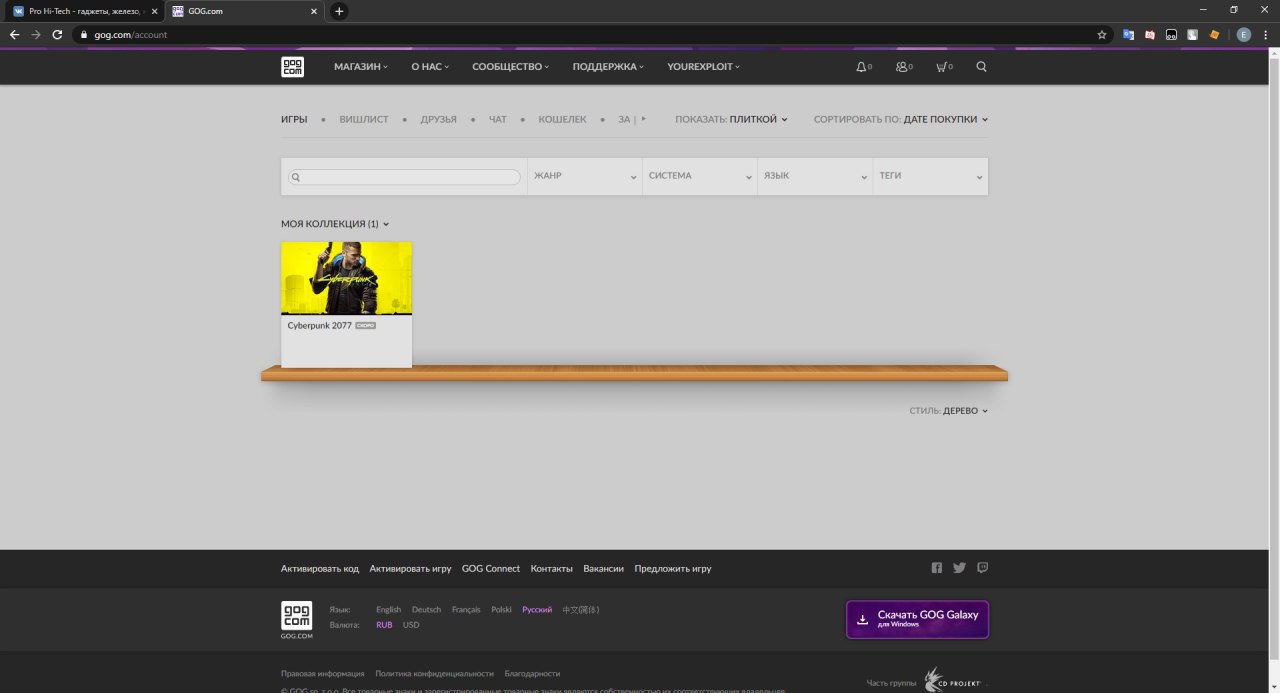Viewport: 1280px width, 693px height.
Task: Click Активировать код link
Action: click(x=320, y=568)
